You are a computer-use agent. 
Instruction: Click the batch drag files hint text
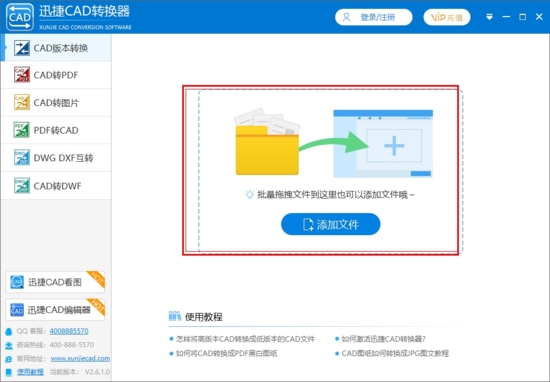click(x=336, y=195)
